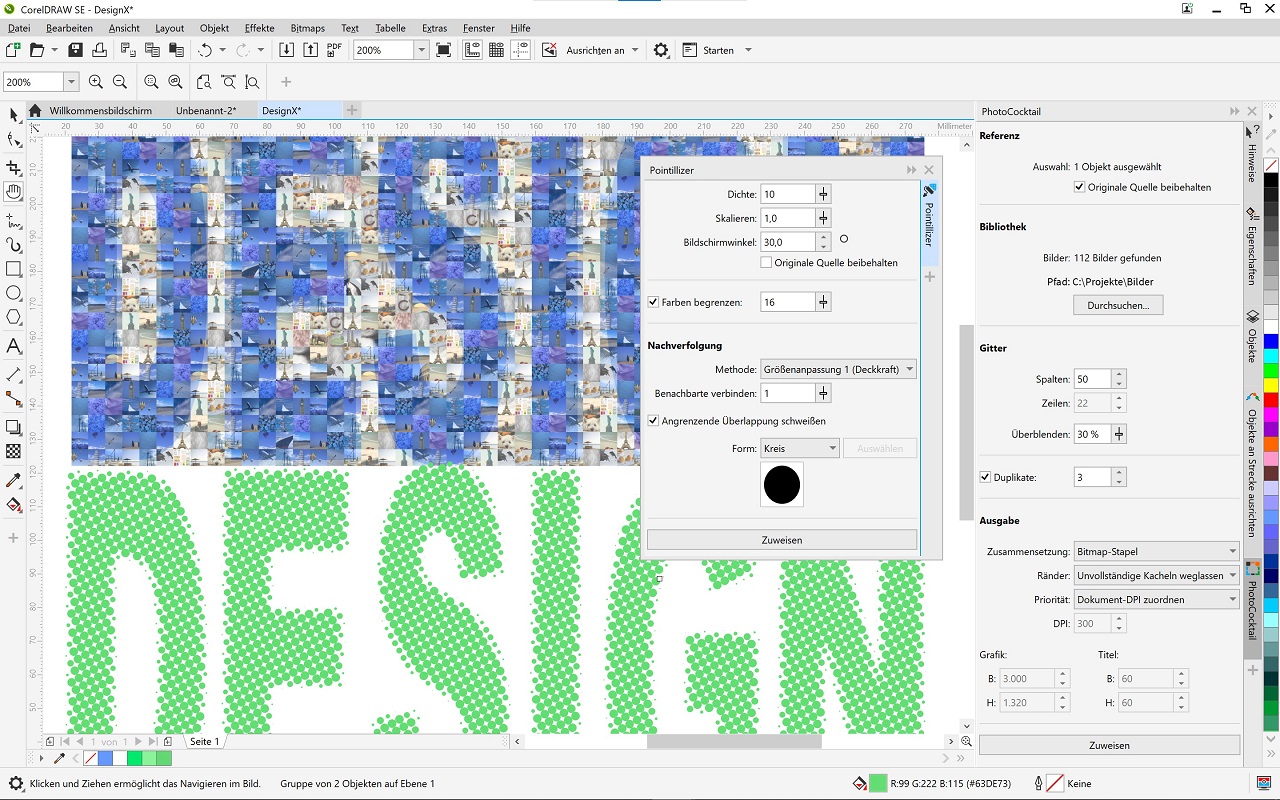Select the Eyedropper tool

(14, 481)
